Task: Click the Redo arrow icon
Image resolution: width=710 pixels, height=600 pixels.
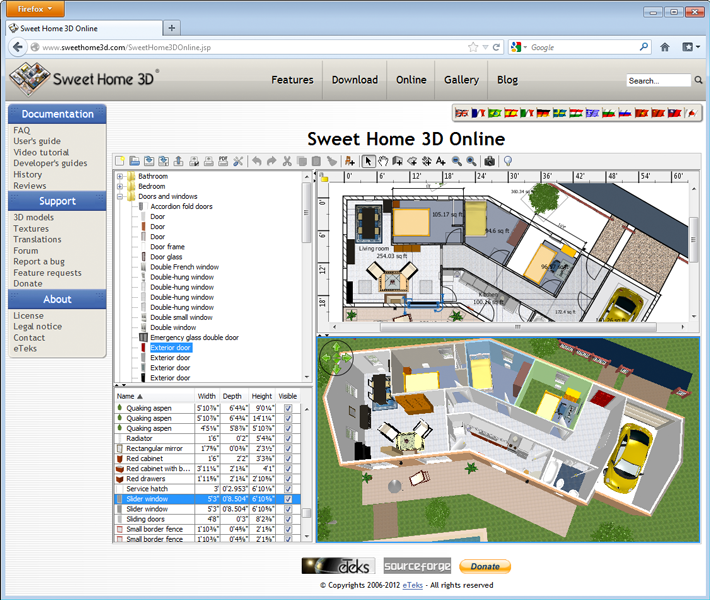Action: point(271,161)
